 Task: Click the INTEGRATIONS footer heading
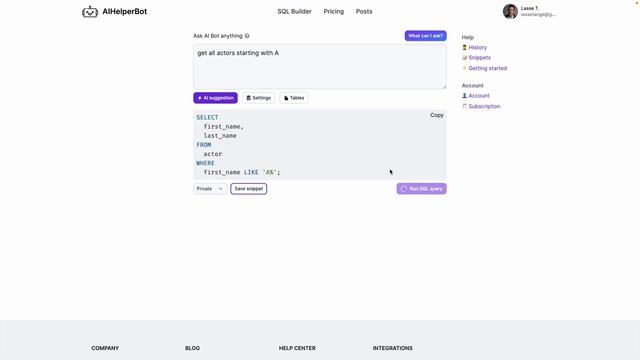point(393,348)
